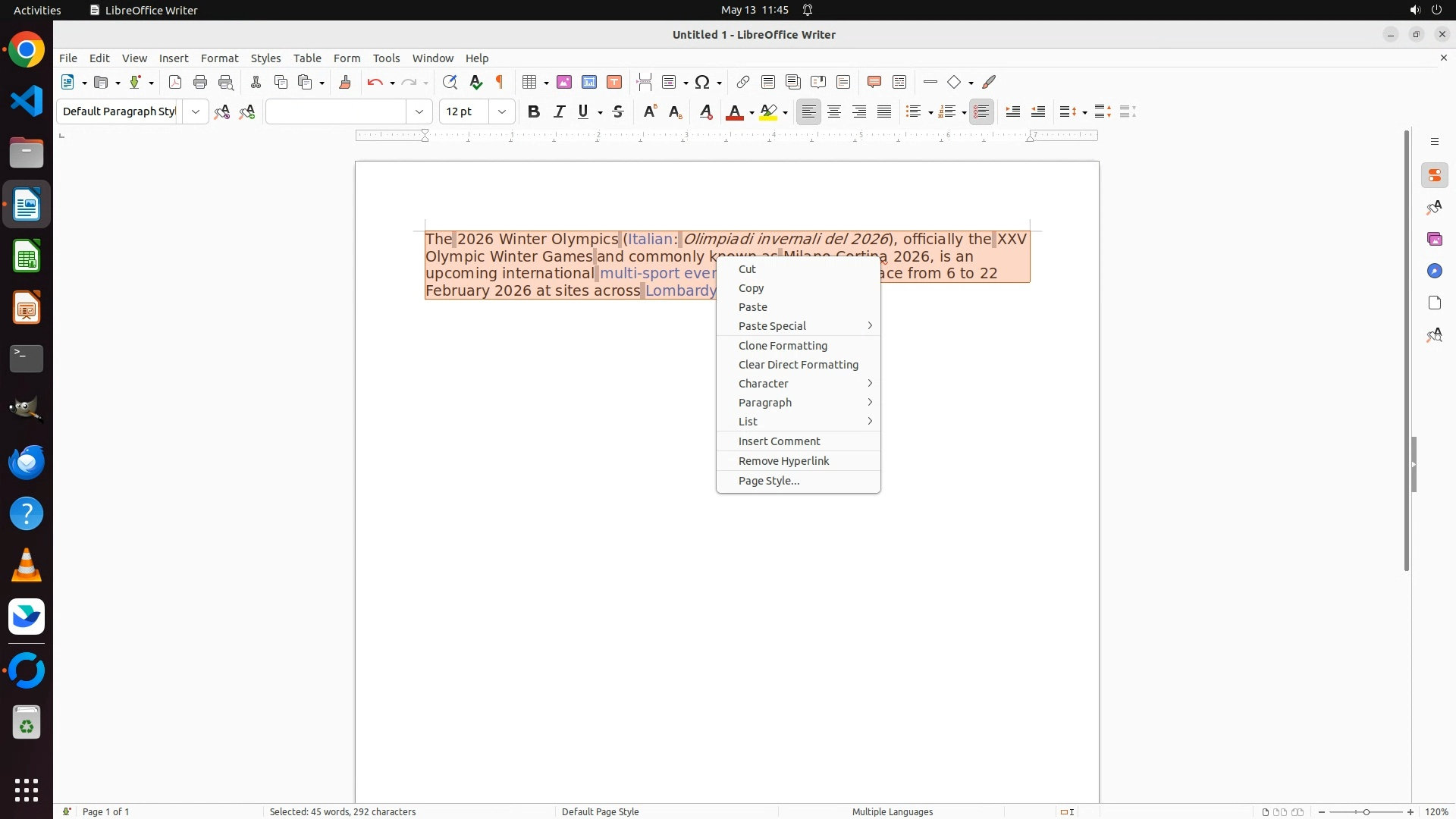
Task: Toggle Formatting Marks display
Action: click(x=500, y=82)
